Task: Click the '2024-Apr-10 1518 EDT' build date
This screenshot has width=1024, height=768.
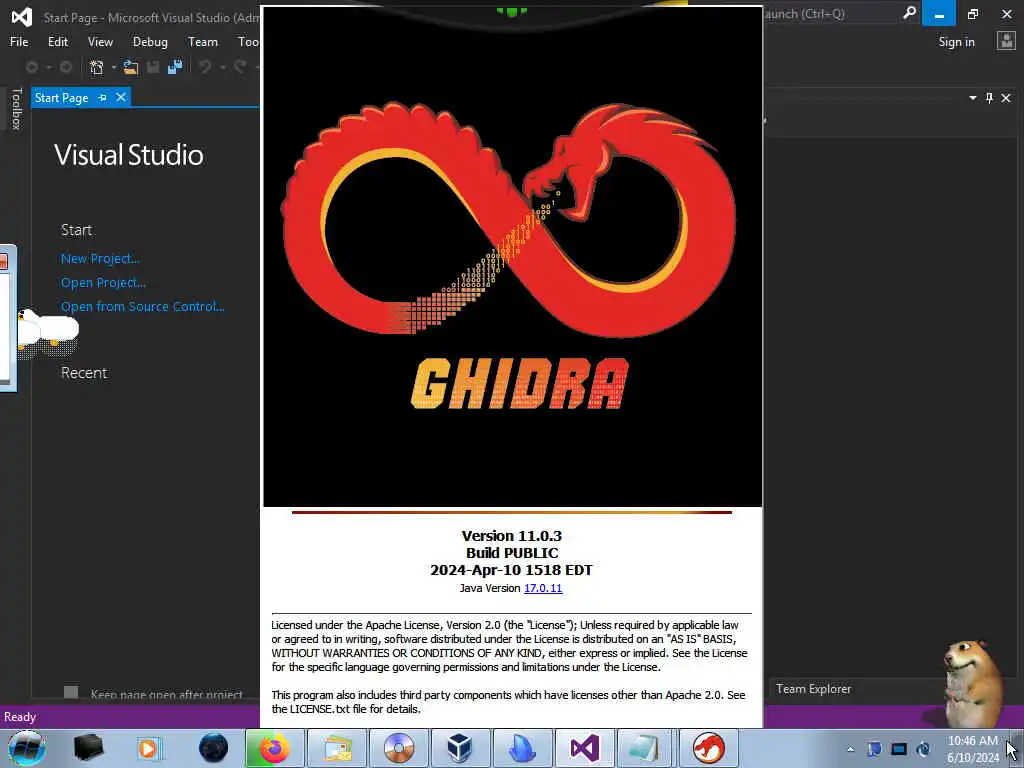Action: coord(511,570)
